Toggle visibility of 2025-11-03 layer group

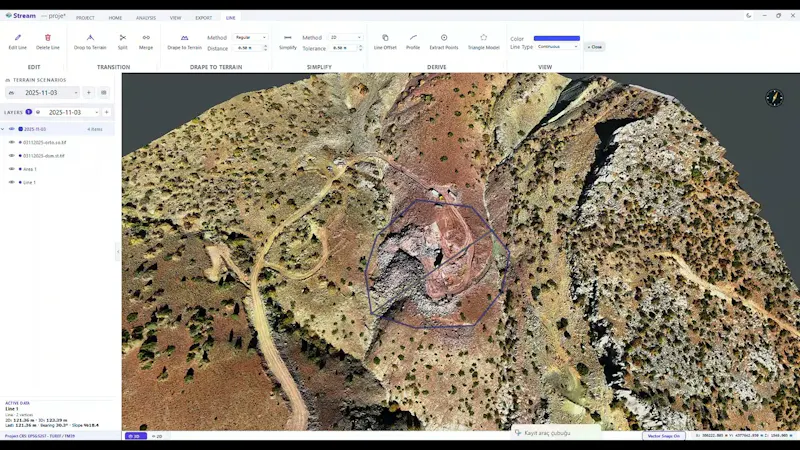point(12,129)
